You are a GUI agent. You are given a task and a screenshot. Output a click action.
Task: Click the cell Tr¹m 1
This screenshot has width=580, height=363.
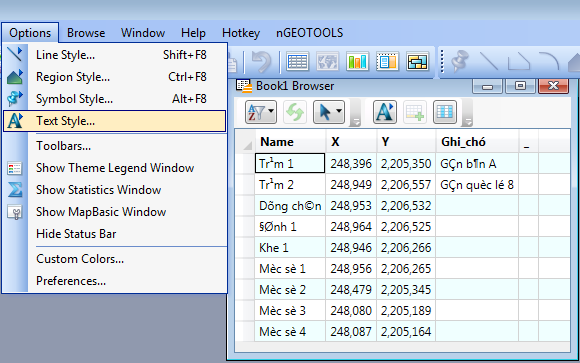point(290,163)
